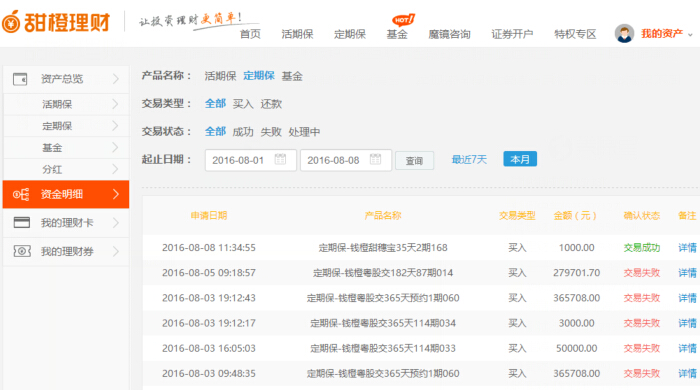Click the chevron in the 分红 row

pyautogui.click(x=115, y=169)
